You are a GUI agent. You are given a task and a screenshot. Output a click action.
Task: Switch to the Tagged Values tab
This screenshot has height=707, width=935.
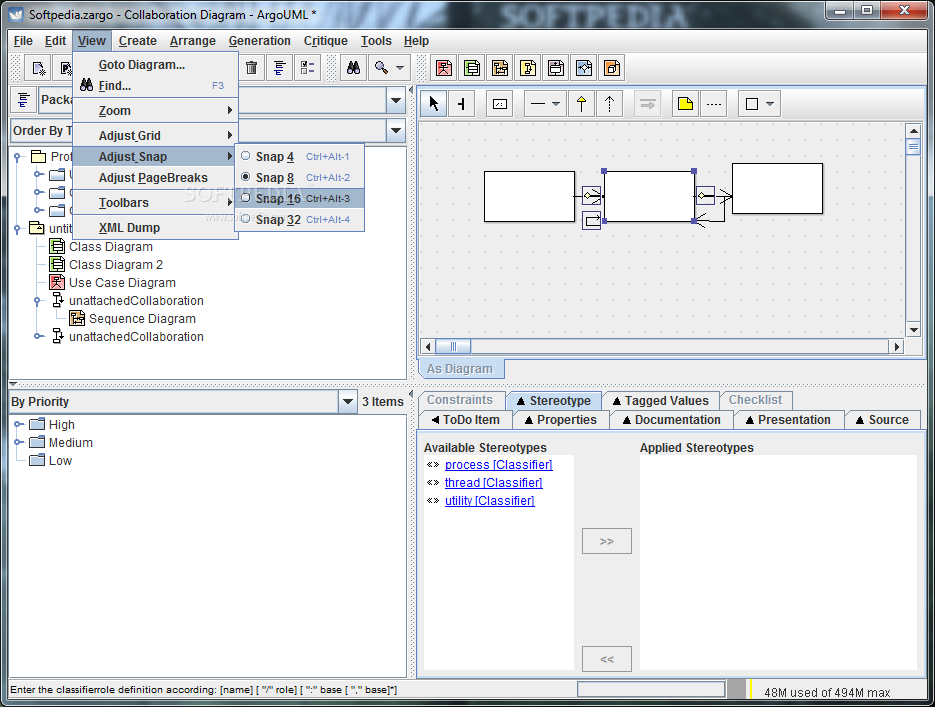point(660,401)
